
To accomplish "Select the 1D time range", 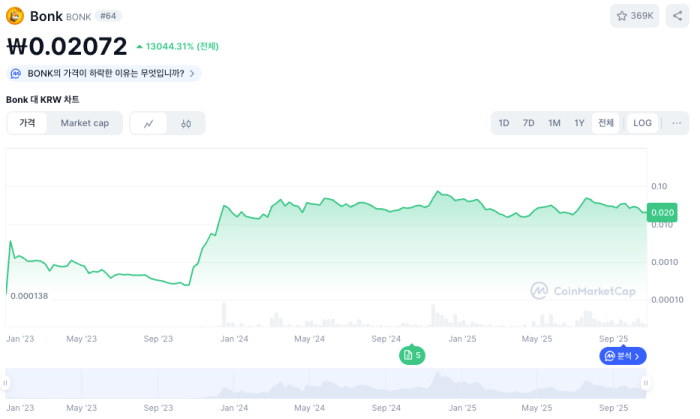I will click(x=504, y=123).
